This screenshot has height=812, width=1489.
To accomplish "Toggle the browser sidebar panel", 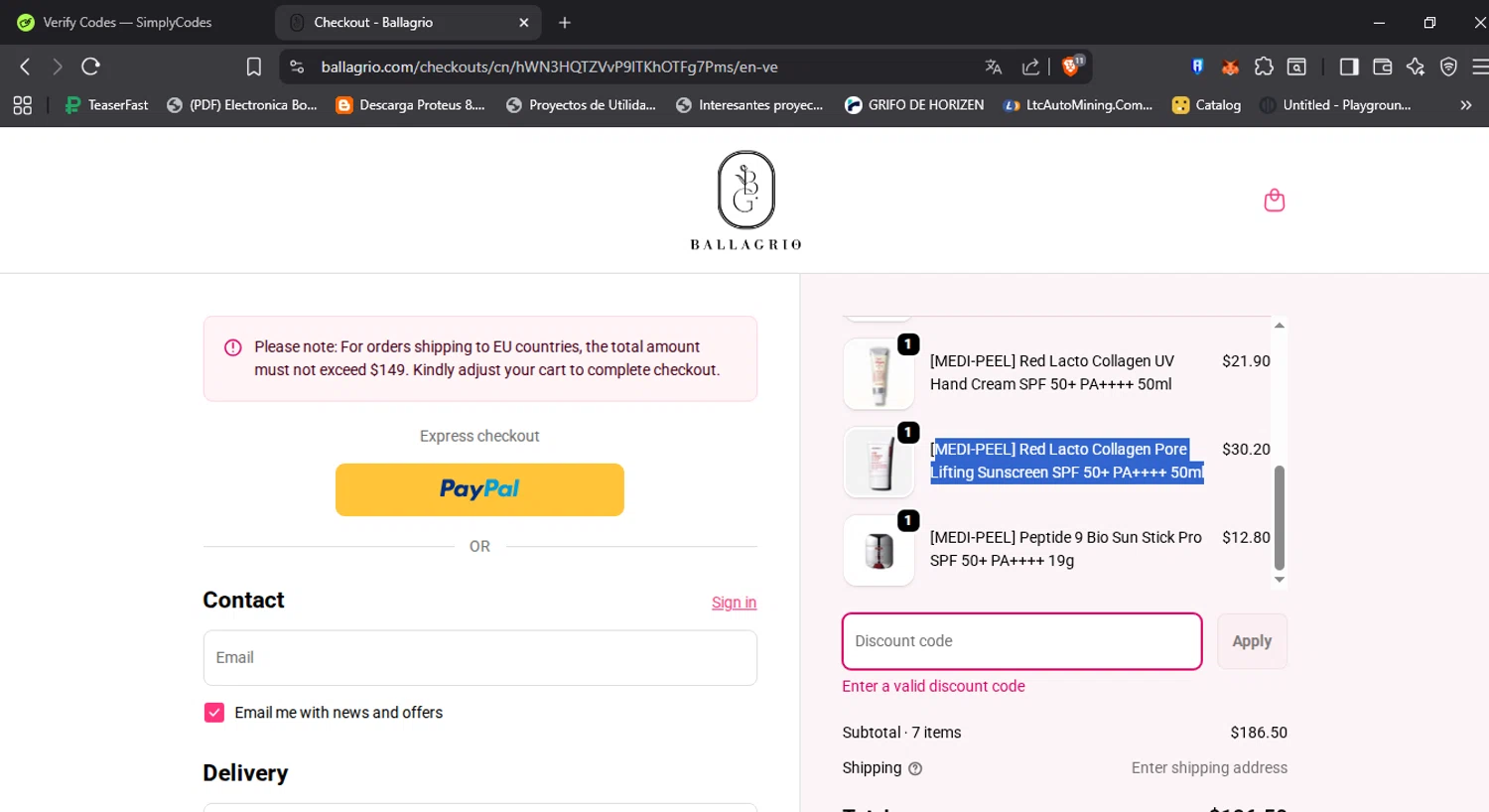I will pos(1349,67).
